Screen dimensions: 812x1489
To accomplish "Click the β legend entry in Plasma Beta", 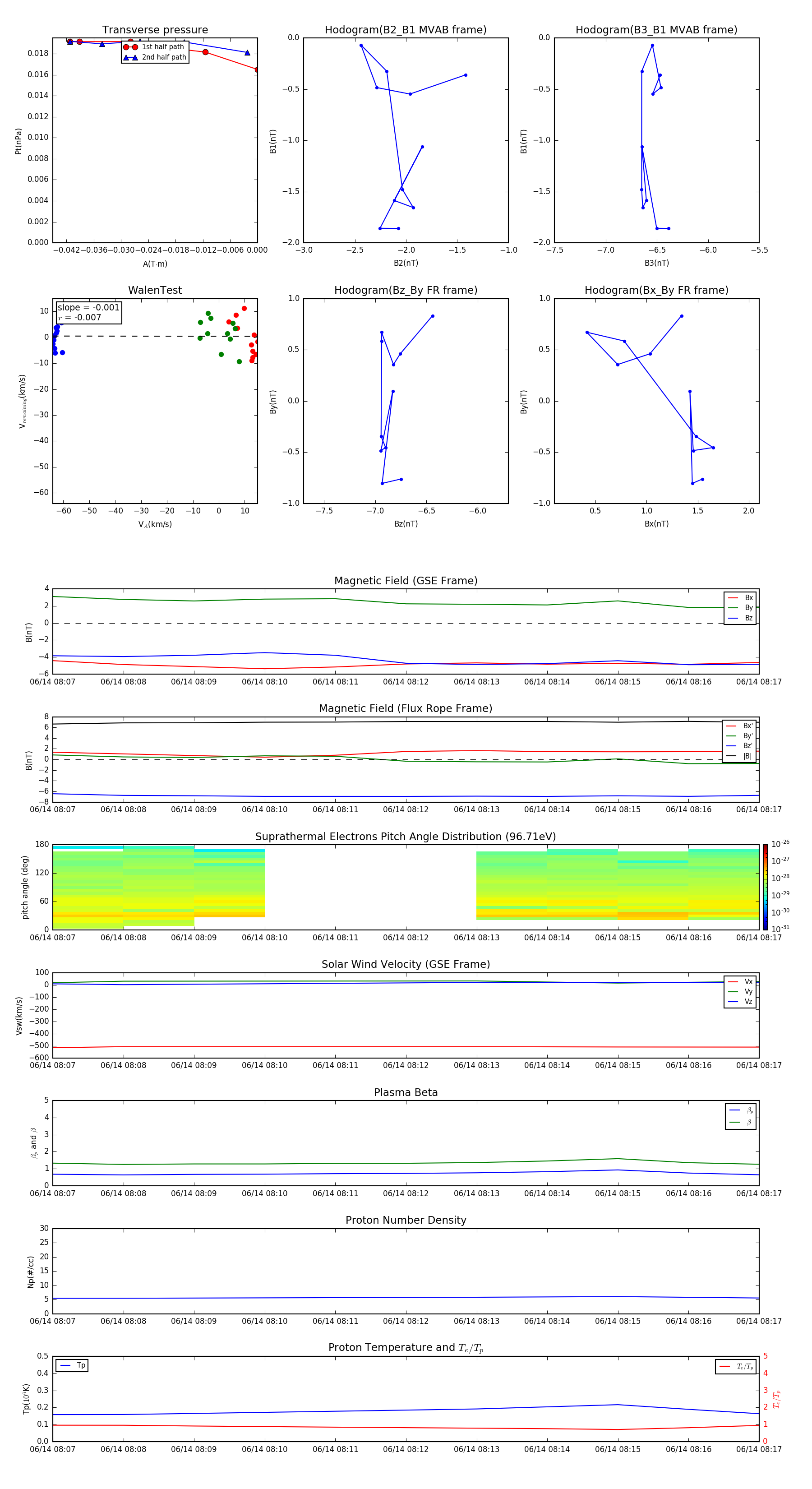I will [741, 1123].
